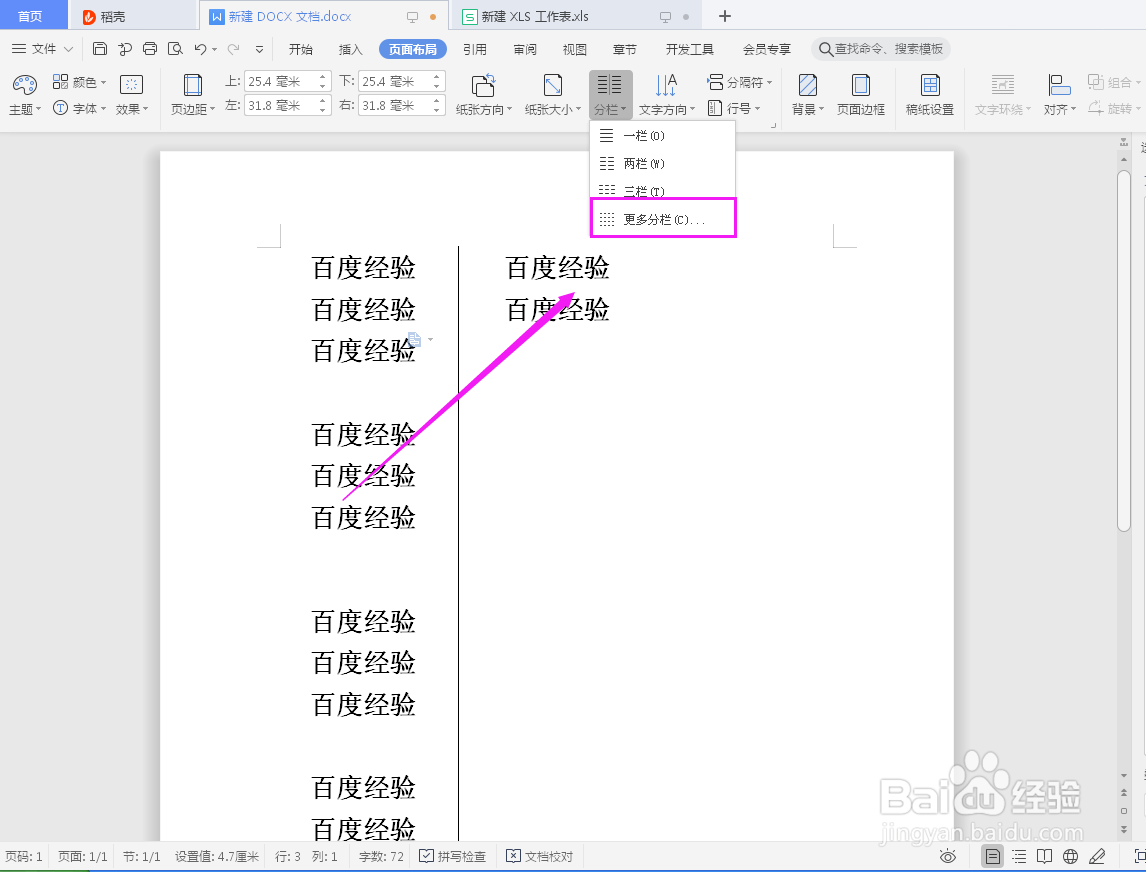Viewport: 1146px width, 872px height.
Task: Select More Columns (更多分栏) menu item
Action: click(x=663, y=219)
